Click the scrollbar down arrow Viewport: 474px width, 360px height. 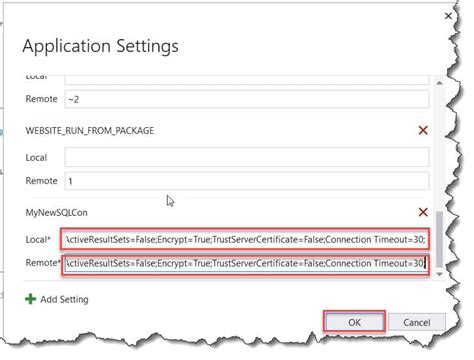439,274
